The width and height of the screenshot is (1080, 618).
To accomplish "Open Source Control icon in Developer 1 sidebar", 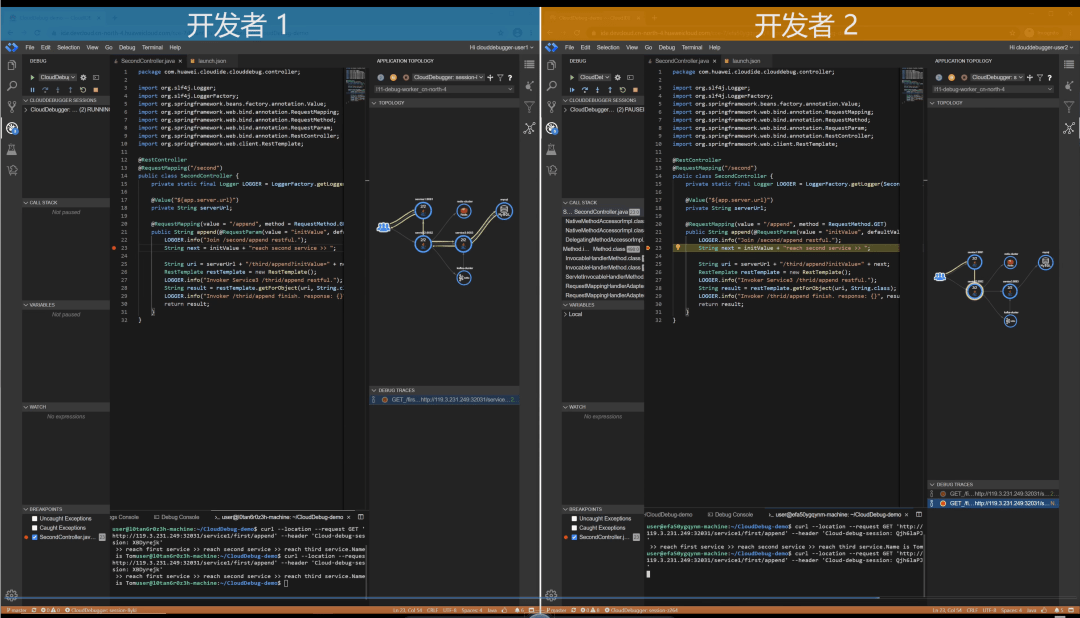I will [x=12, y=107].
